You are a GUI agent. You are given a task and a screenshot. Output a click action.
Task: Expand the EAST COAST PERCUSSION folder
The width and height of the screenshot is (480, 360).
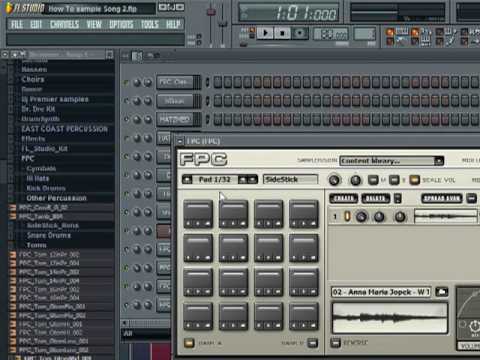tap(64, 129)
